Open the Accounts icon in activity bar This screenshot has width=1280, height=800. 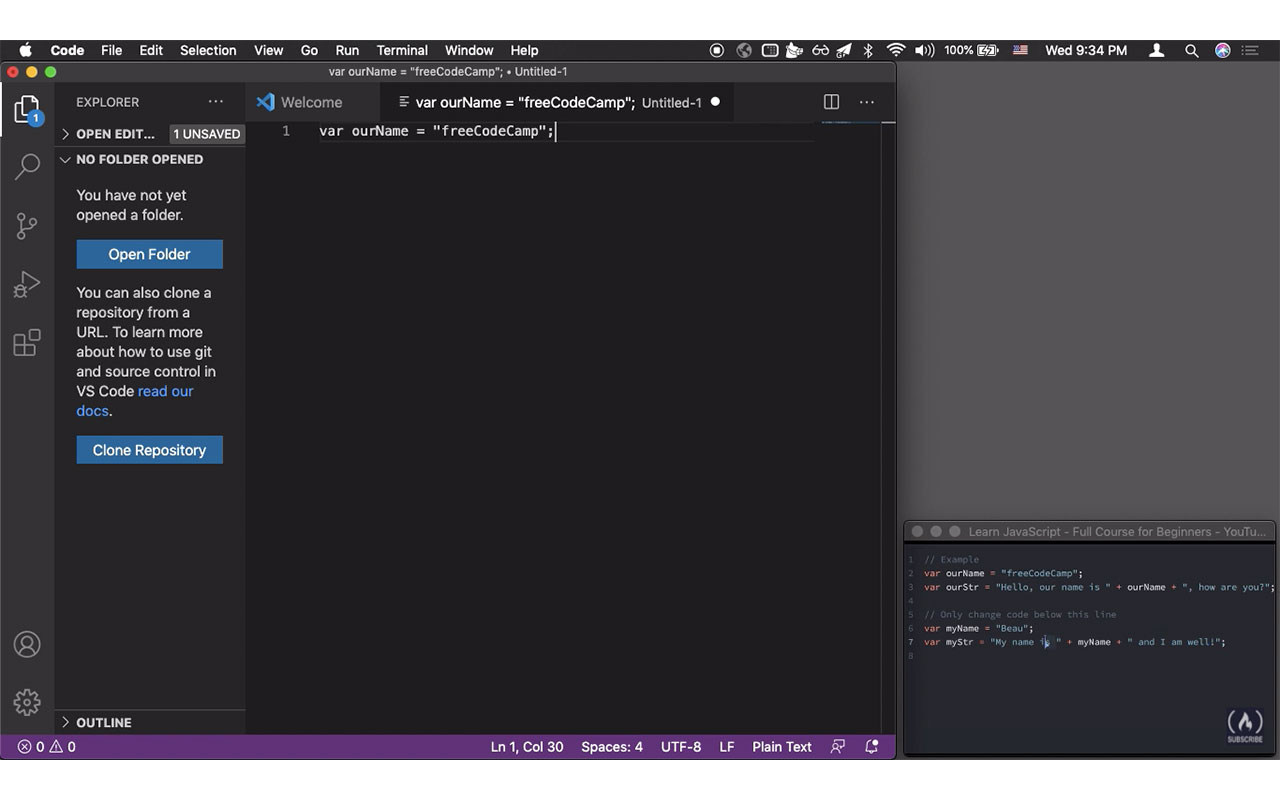(x=27, y=645)
